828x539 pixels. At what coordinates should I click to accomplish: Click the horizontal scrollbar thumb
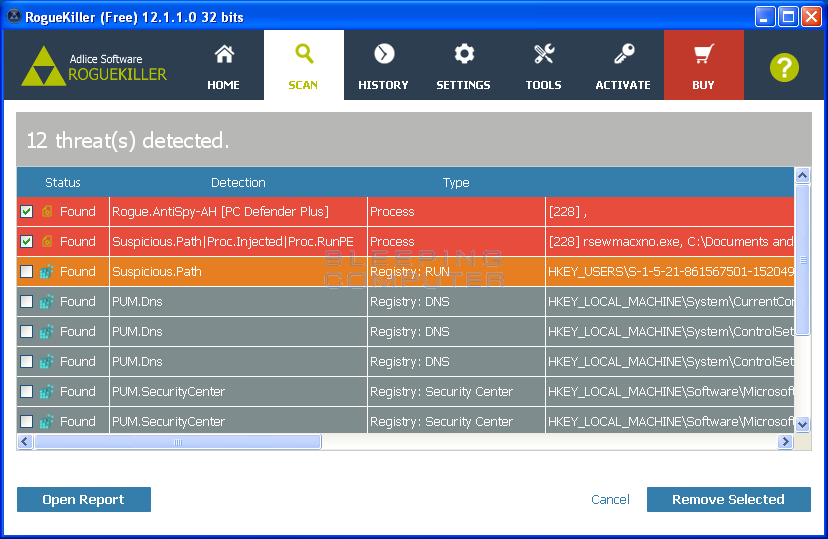[x=177, y=442]
